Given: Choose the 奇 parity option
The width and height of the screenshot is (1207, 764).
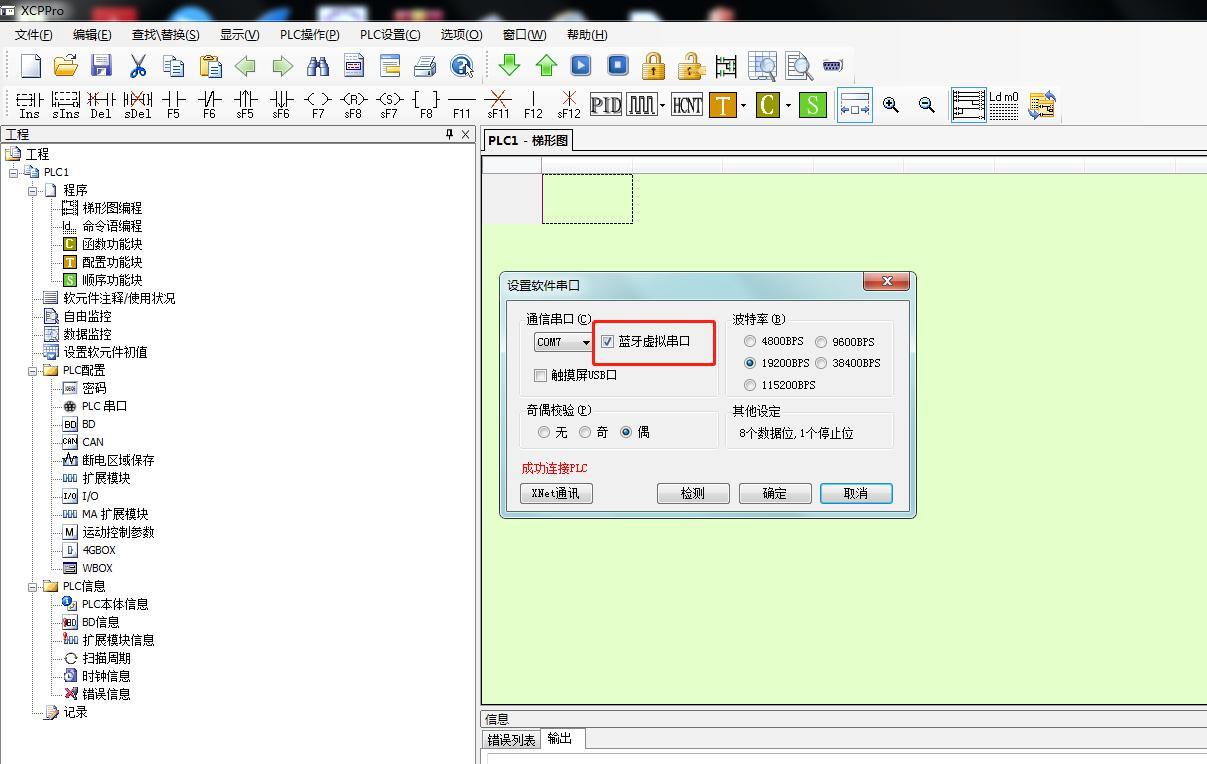Looking at the screenshot, I should 585,433.
